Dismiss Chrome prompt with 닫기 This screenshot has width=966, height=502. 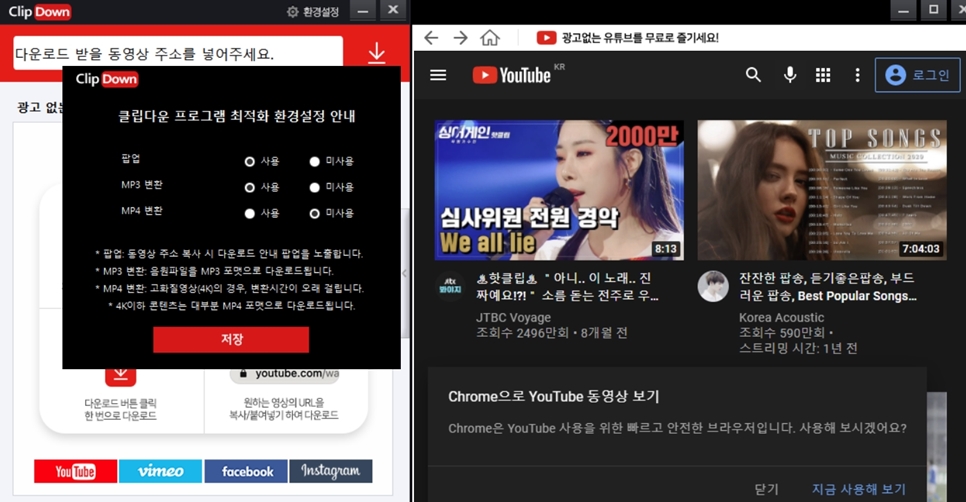coord(766,489)
